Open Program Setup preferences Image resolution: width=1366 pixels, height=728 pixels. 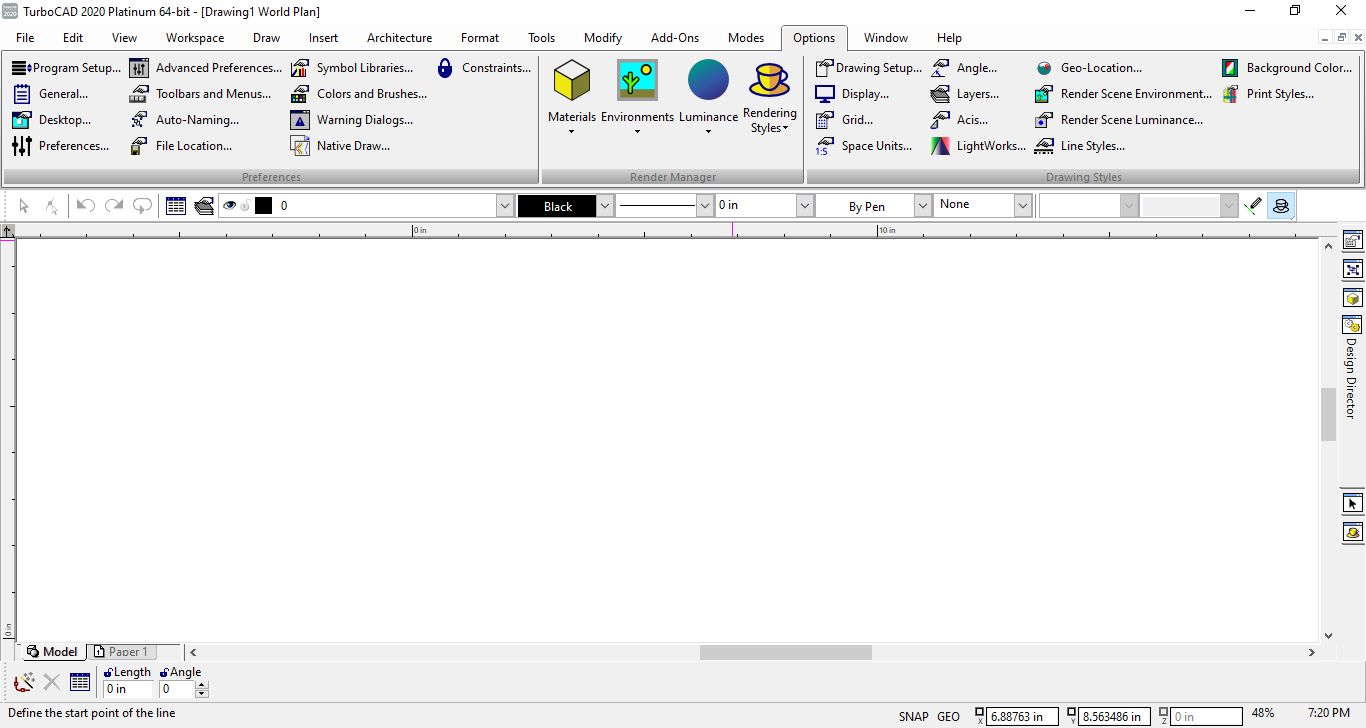(x=66, y=68)
